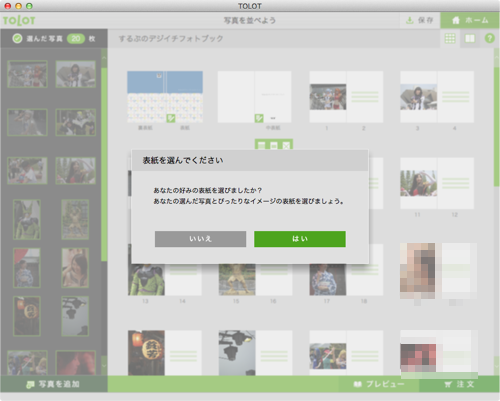Click the sidebar scroll-down arrow
Image resolution: width=500 pixels, height=401 pixels.
(104, 366)
